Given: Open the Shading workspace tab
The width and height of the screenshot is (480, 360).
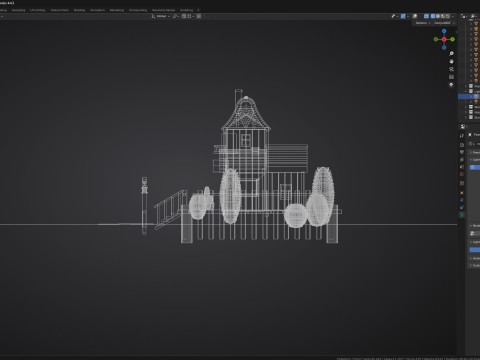Looking at the screenshot, I should pos(79,10).
